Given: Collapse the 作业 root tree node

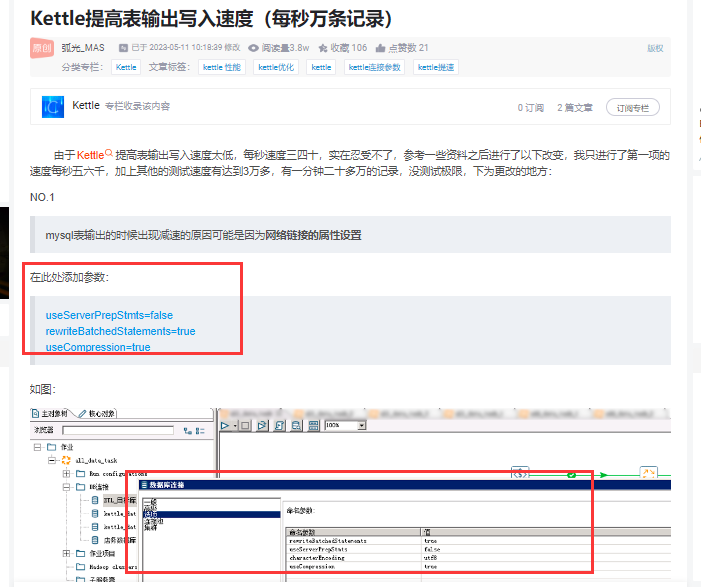Looking at the screenshot, I should point(38,447).
